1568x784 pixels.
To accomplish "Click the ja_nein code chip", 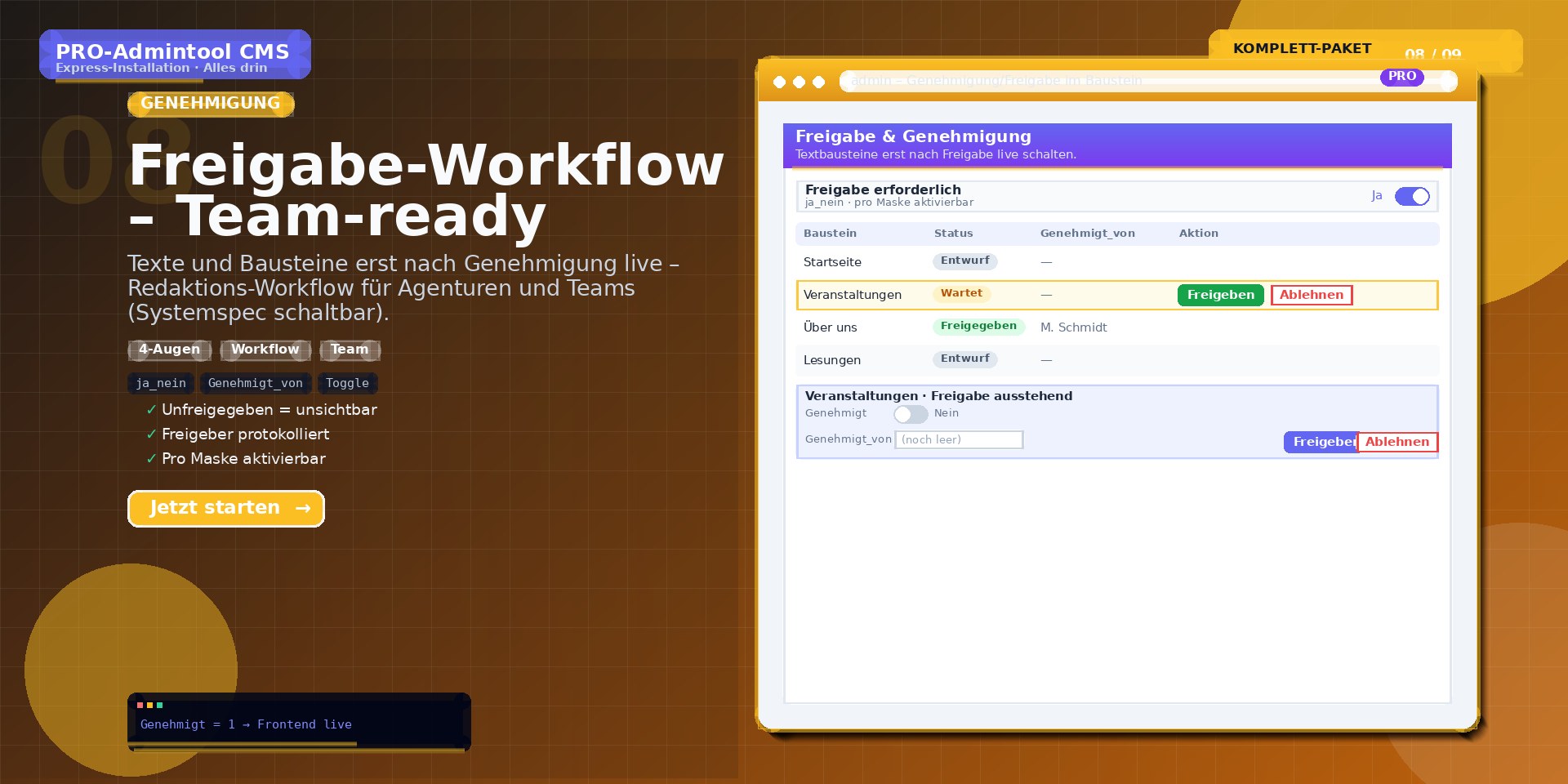I will pyautogui.click(x=161, y=383).
